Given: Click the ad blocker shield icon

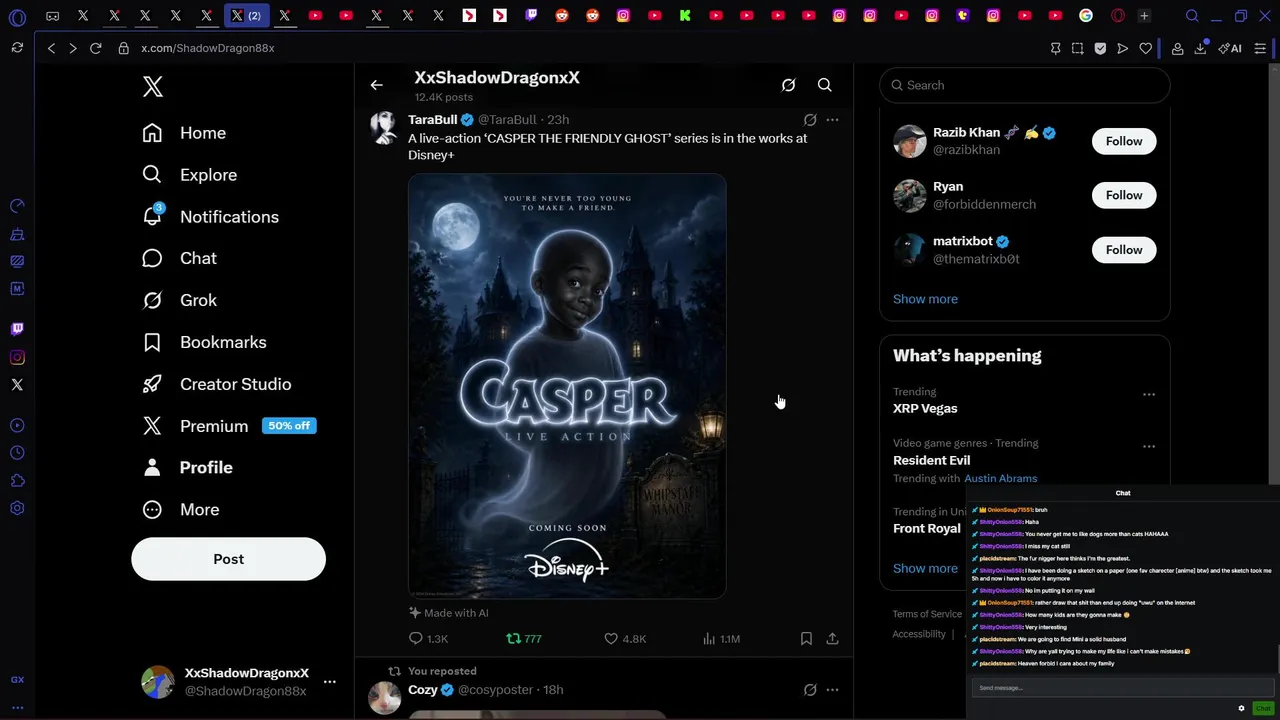Looking at the screenshot, I should coord(1100,48).
